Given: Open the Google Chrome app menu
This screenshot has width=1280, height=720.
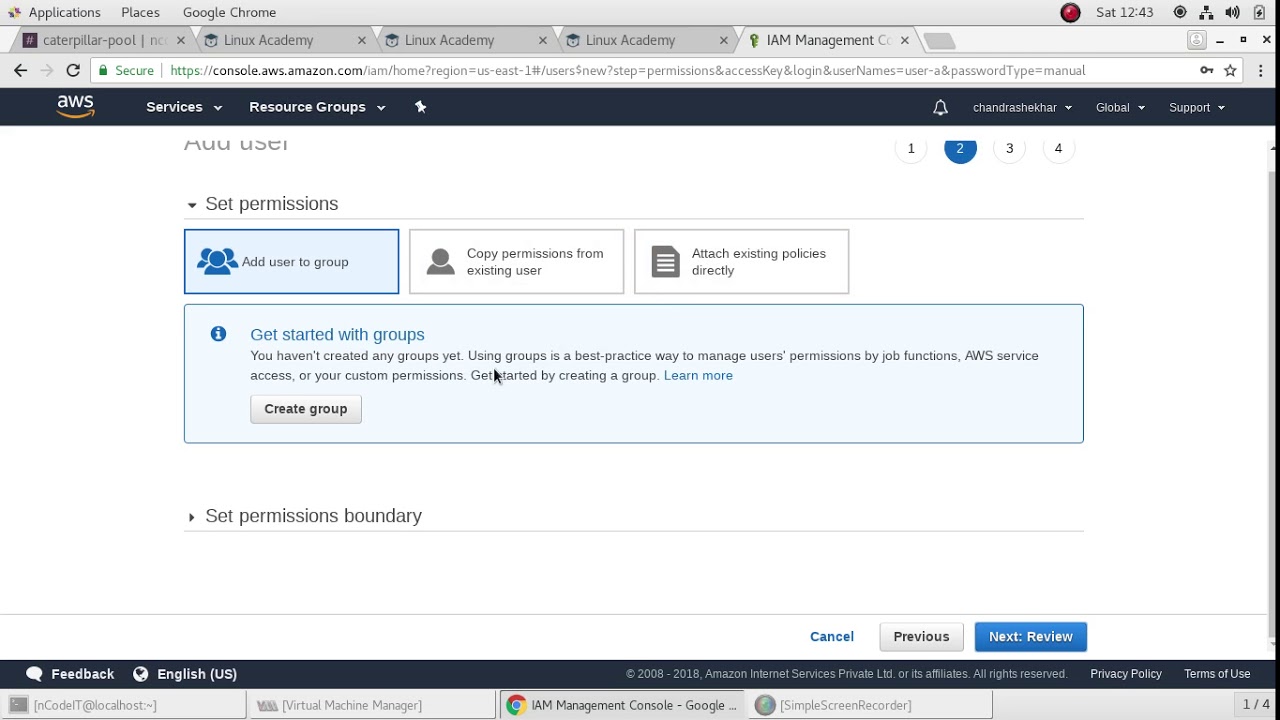Looking at the screenshot, I should click(x=229, y=12).
